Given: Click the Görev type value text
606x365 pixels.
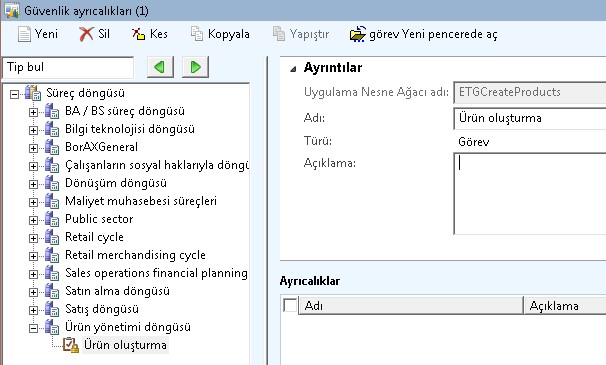Looking at the screenshot, I should click(474, 142).
